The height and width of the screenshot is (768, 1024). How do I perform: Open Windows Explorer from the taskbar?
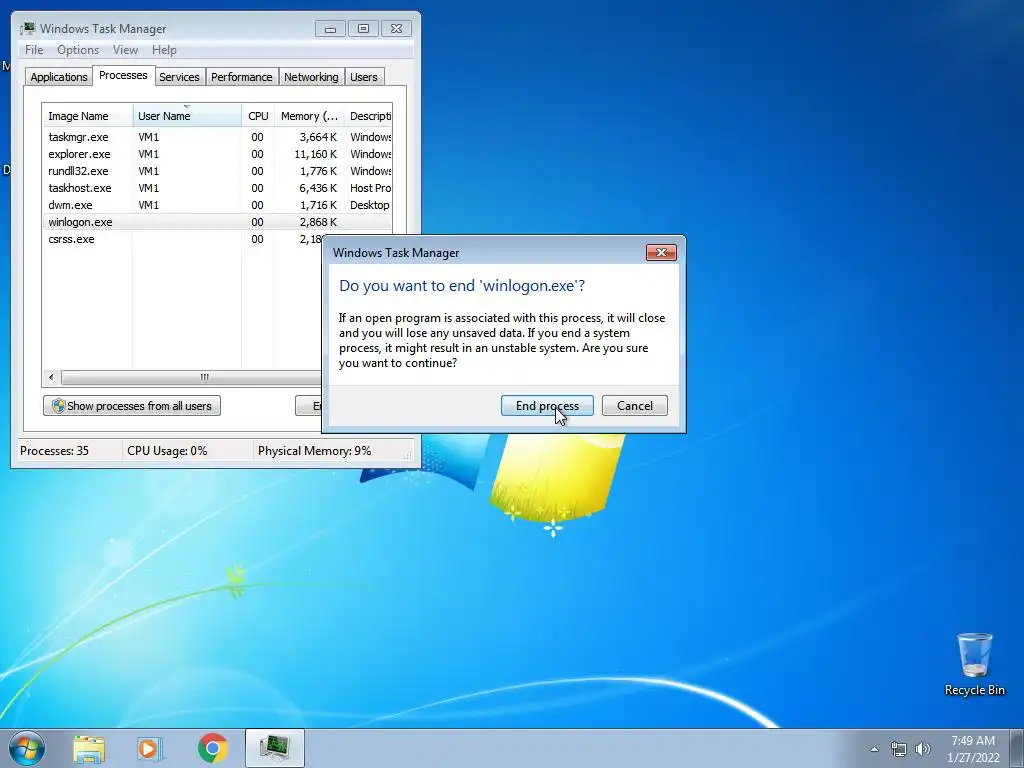click(89, 748)
